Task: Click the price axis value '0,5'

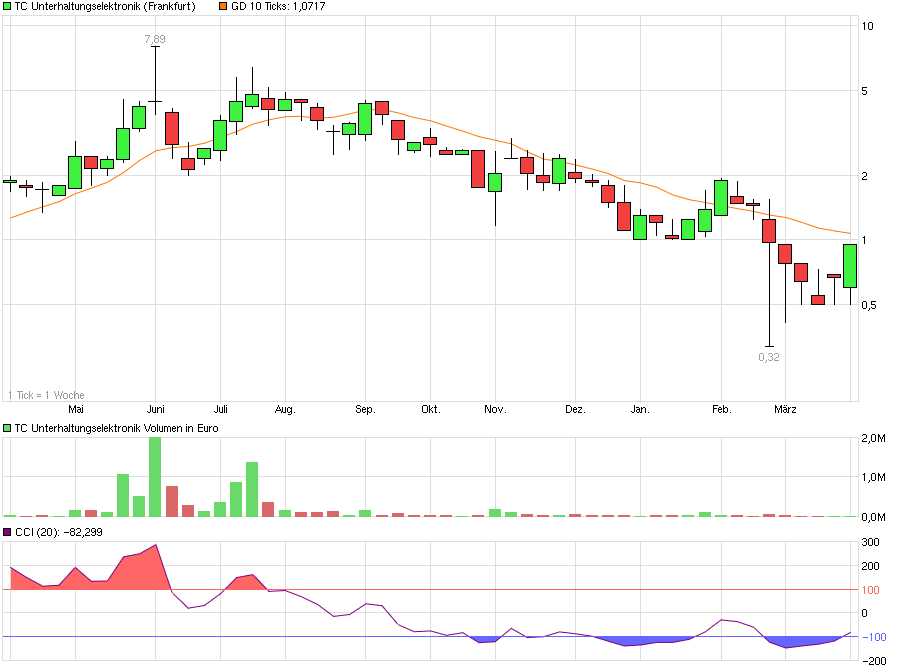Action: click(x=869, y=305)
